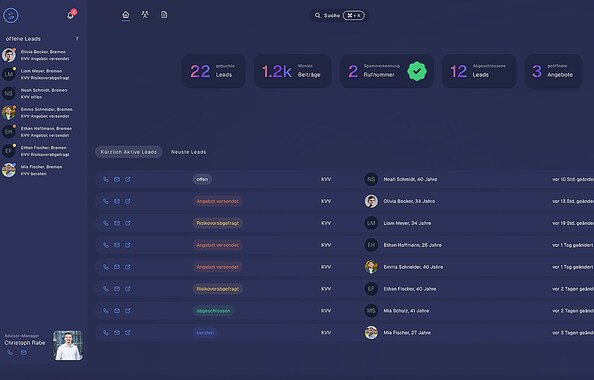Click Liam Meyer's Risikovorabgefragt badge
The width and height of the screenshot is (594, 380).
[x=218, y=223]
